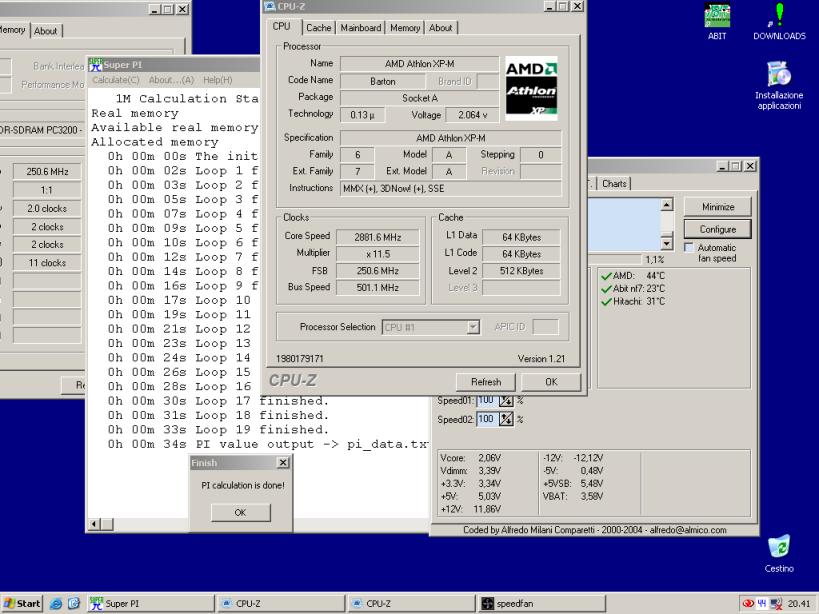Viewport: 819px width, 614px height.
Task: Click the speedfan log scroll-up arrow
Action: [x=666, y=205]
